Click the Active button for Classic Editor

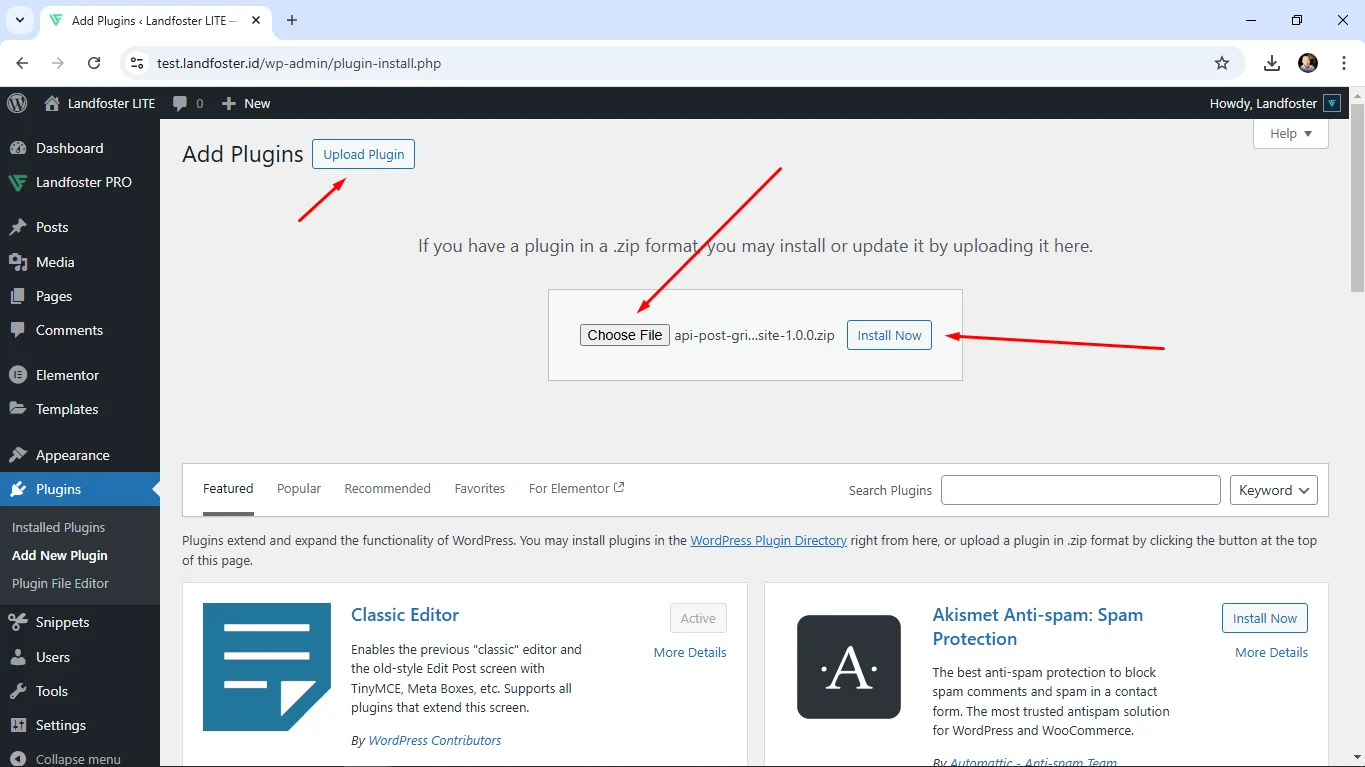coord(698,618)
